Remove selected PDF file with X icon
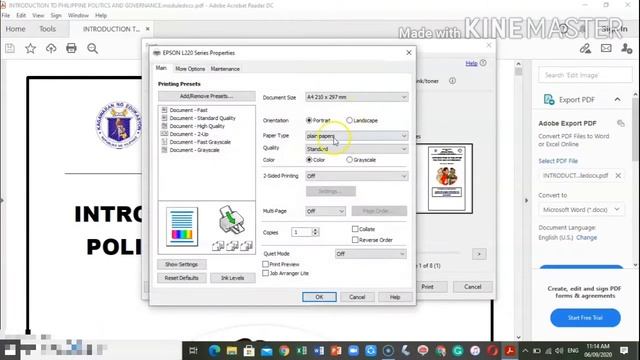640x360 pixels. click(618, 176)
